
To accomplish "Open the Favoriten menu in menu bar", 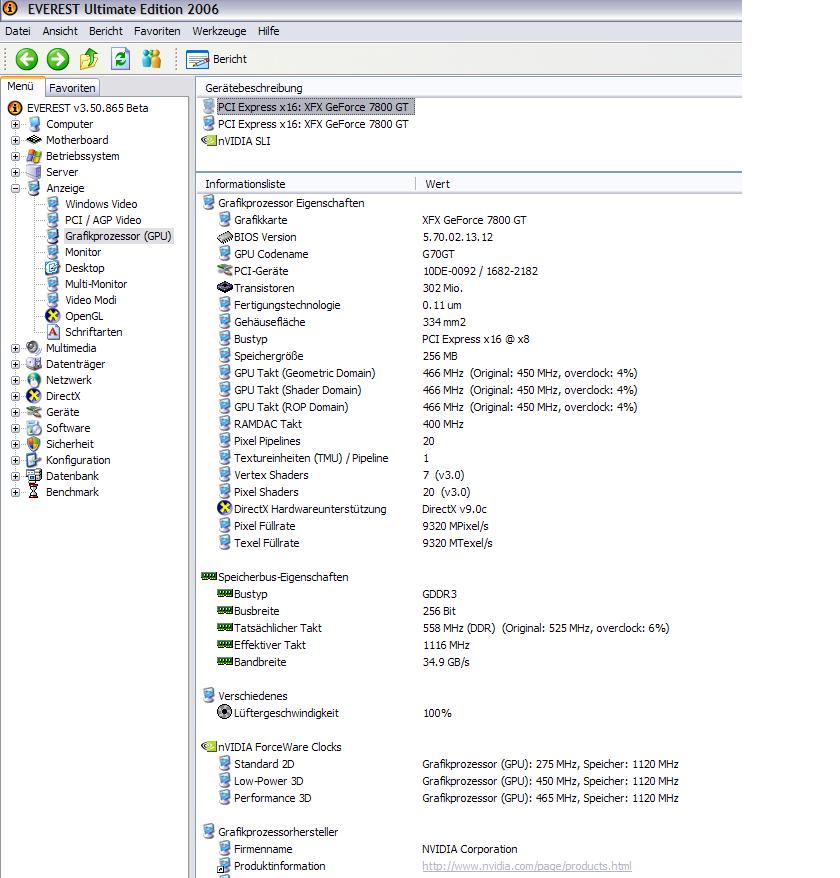I will tap(157, 31).
